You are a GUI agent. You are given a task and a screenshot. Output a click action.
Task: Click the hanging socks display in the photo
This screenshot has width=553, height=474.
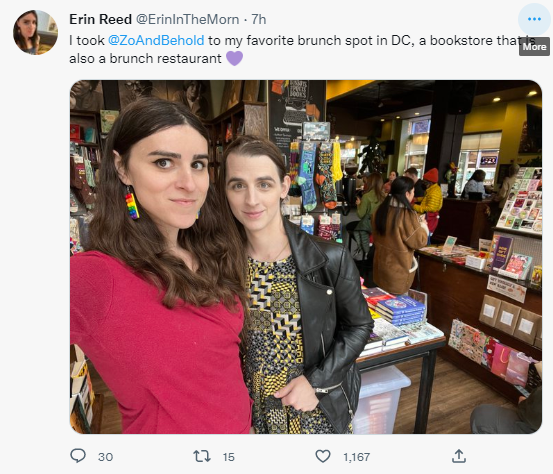pos(316,176)
